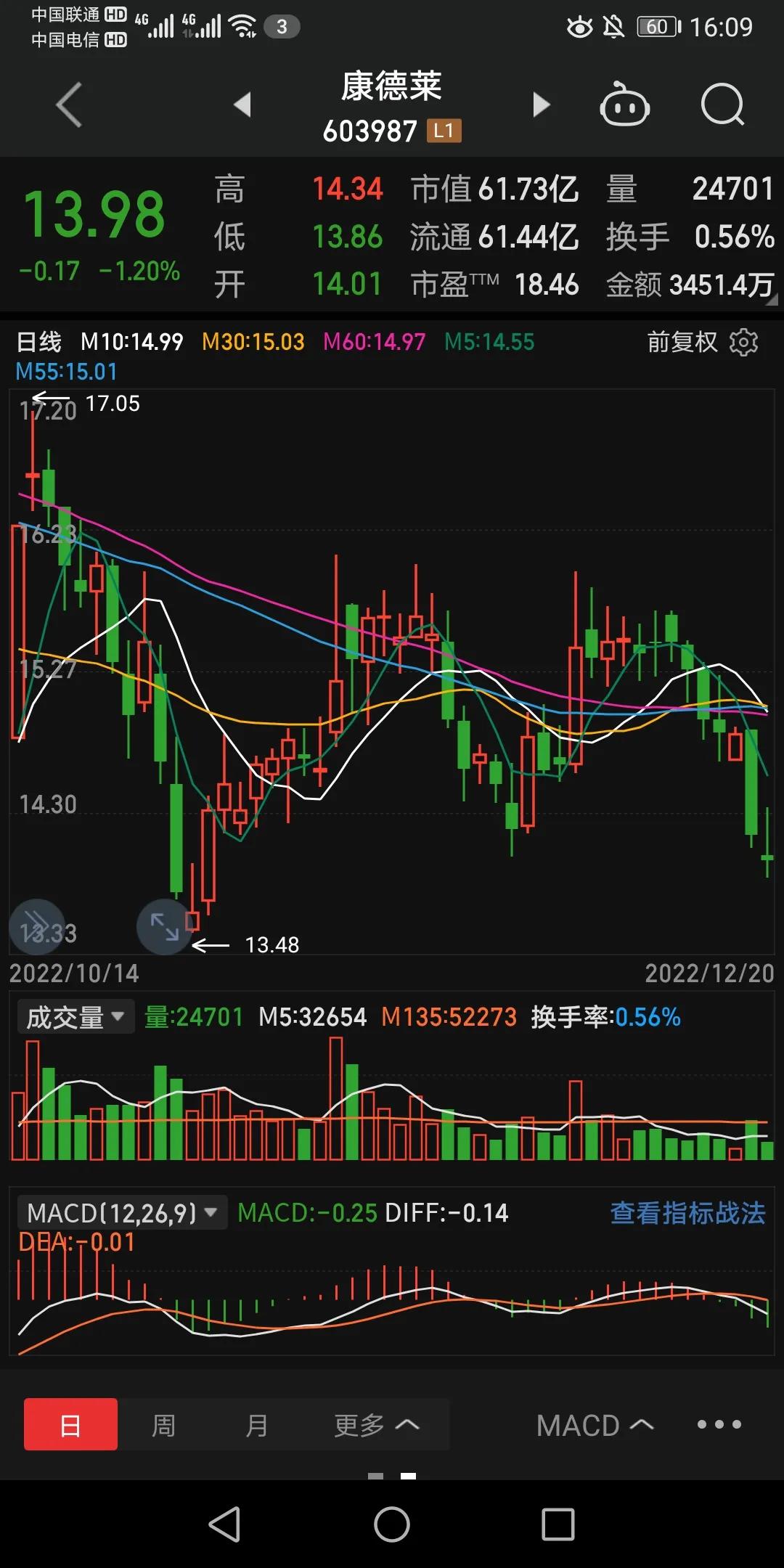This screenshot has height=1568, width=784.
Task: Tap market cap value 61.73亿
Action: tap(528, 189)
